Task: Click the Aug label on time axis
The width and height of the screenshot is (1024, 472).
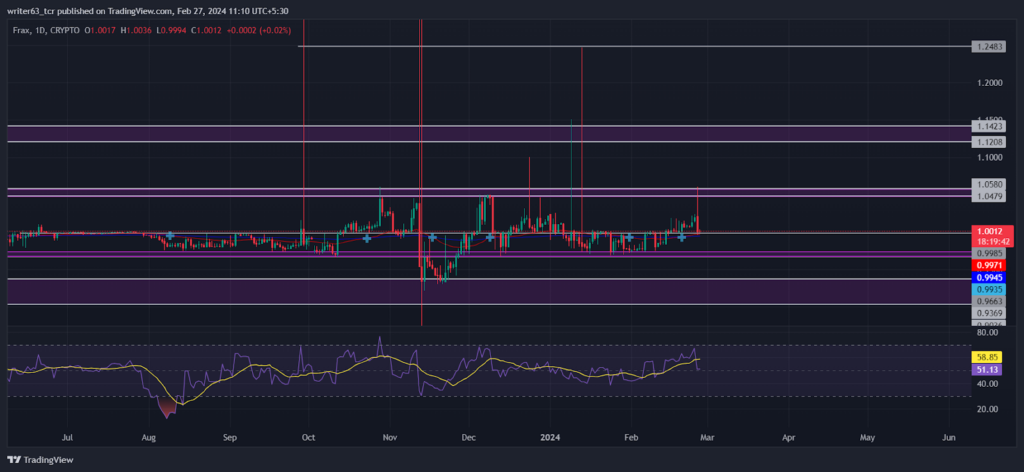Action: click(x=148, y=437)
